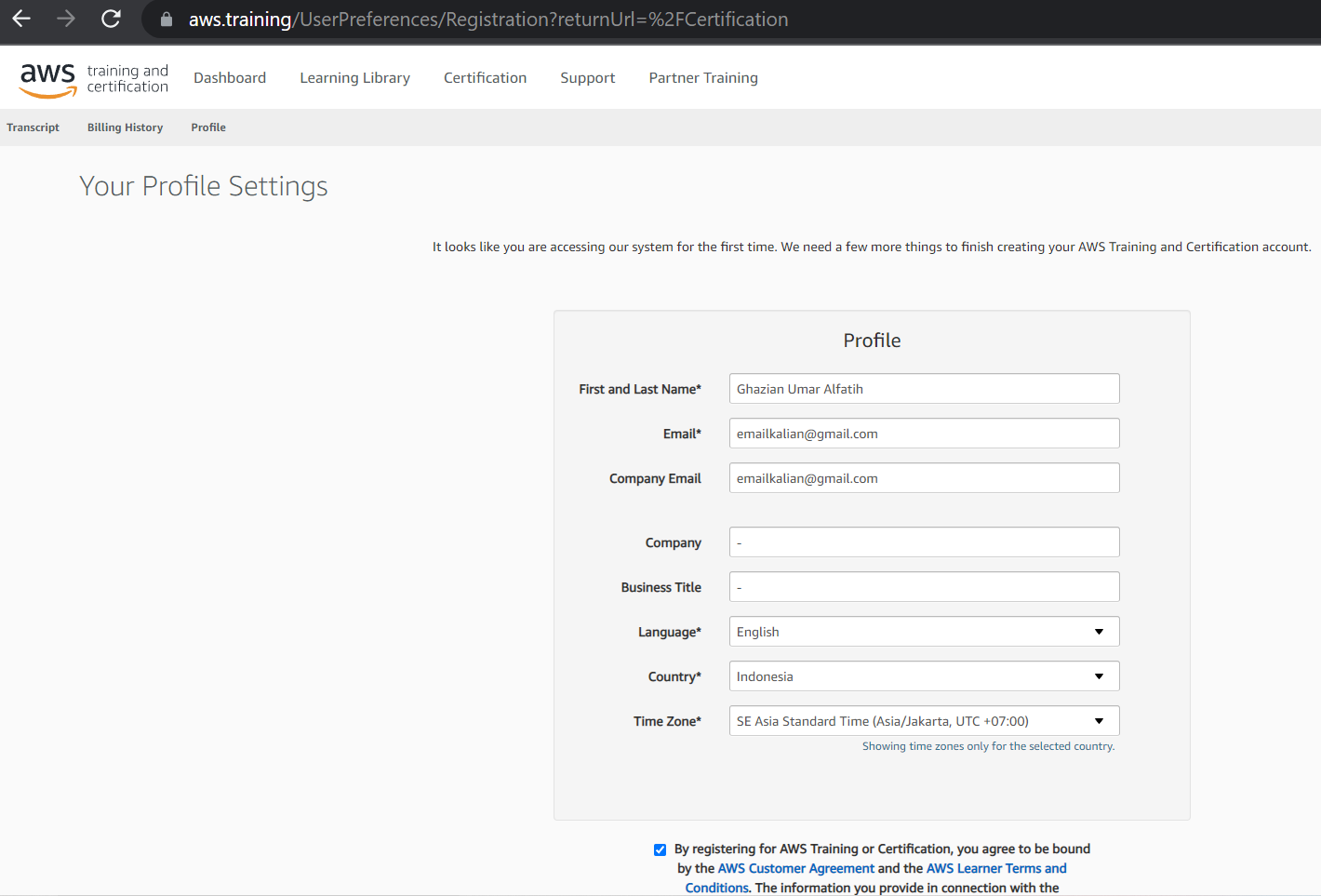
Task: Open the Learning Library menu
Action: (x=354, y=78)
